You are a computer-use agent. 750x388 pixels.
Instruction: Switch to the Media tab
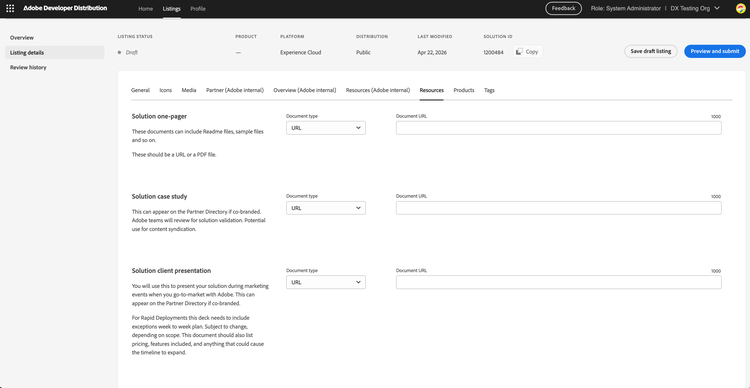[x=189, y=90]
